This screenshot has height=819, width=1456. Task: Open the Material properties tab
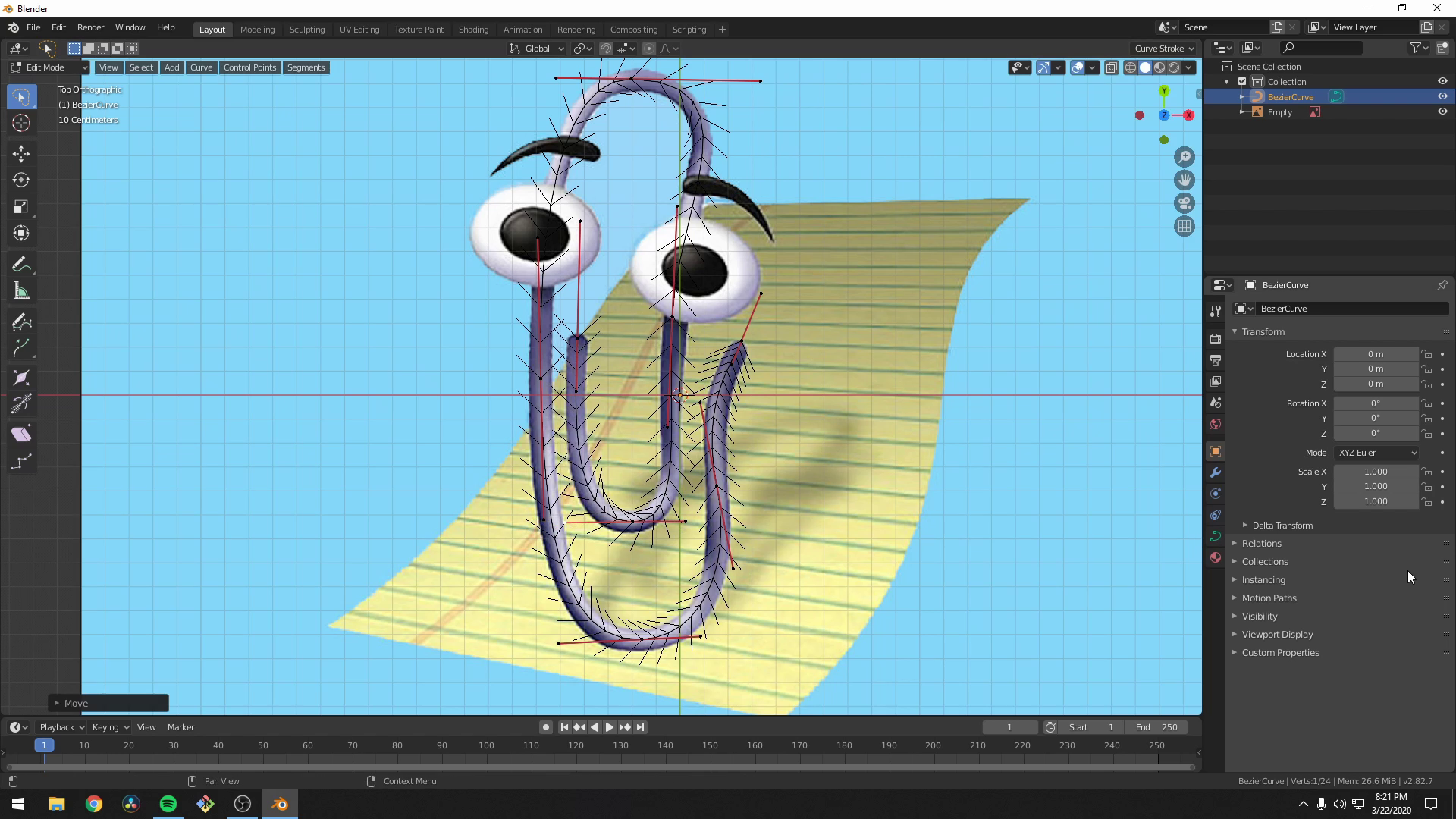pos(1216,557)
